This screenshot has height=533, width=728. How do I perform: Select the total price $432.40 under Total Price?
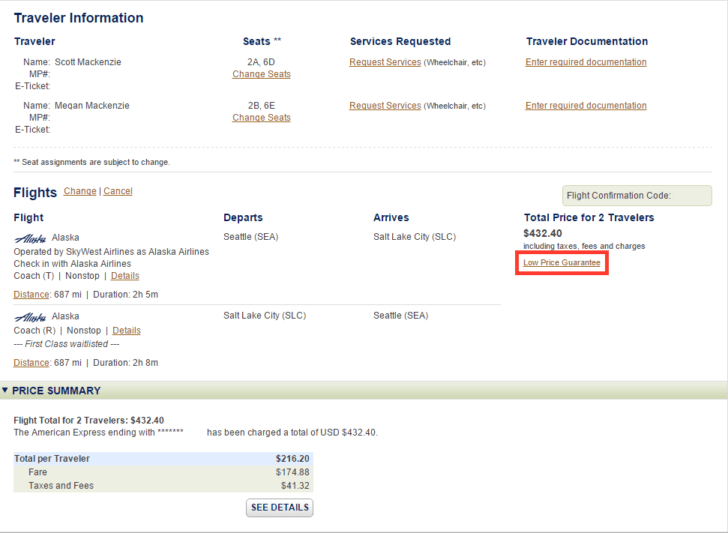(543, 234)
